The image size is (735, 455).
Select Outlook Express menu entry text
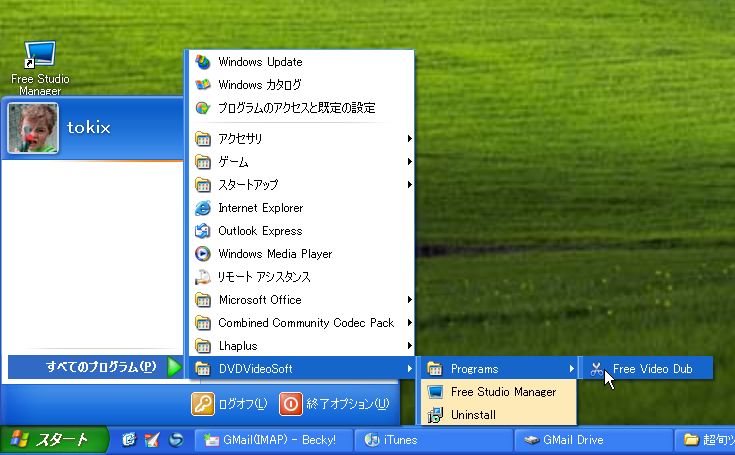pos(260,231)
